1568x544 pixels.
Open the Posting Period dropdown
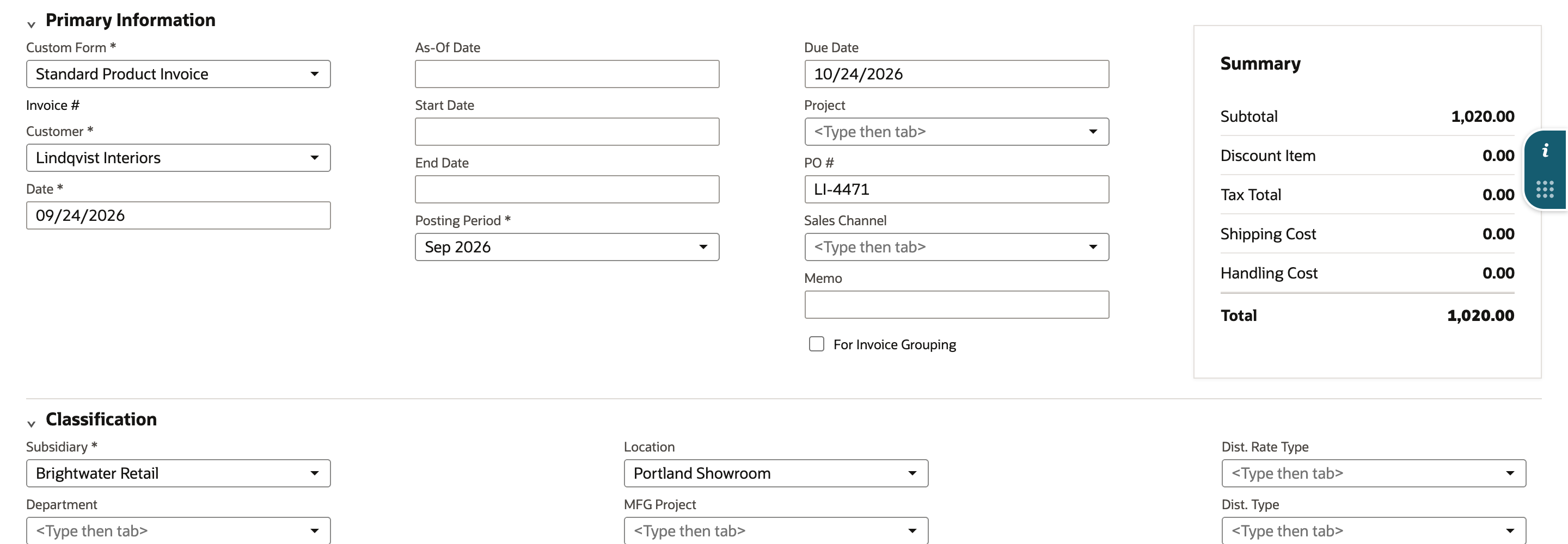click(x=567, y=247)
